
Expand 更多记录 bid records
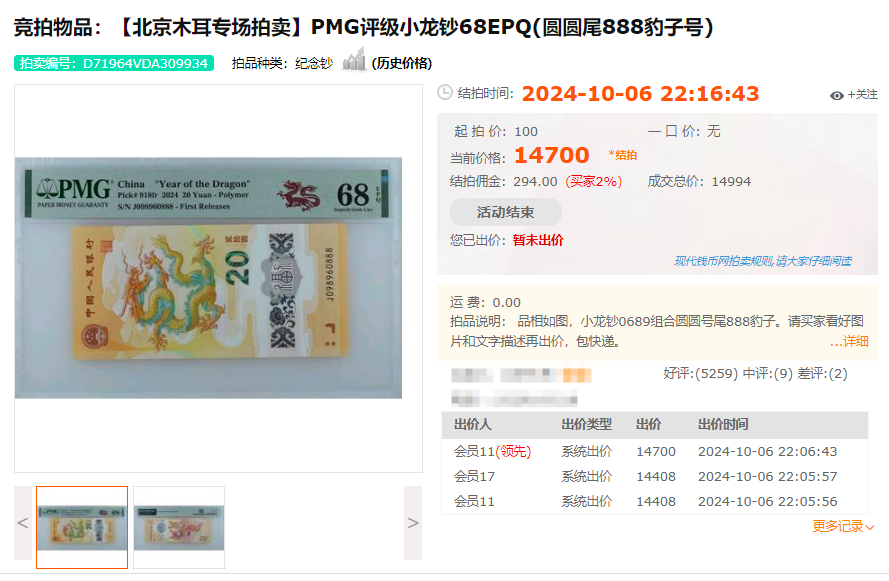click(x=843, y=527)
